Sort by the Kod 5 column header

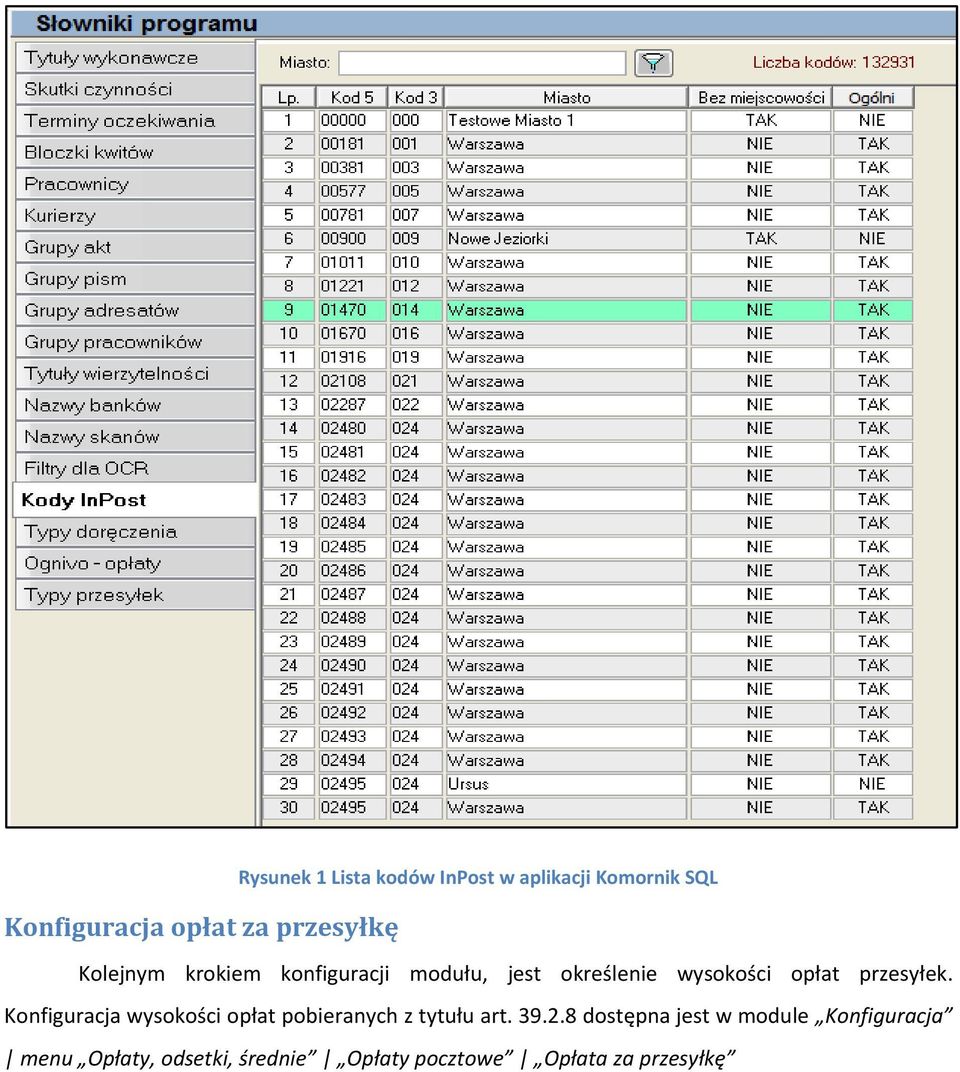click(x=352, y=97)
